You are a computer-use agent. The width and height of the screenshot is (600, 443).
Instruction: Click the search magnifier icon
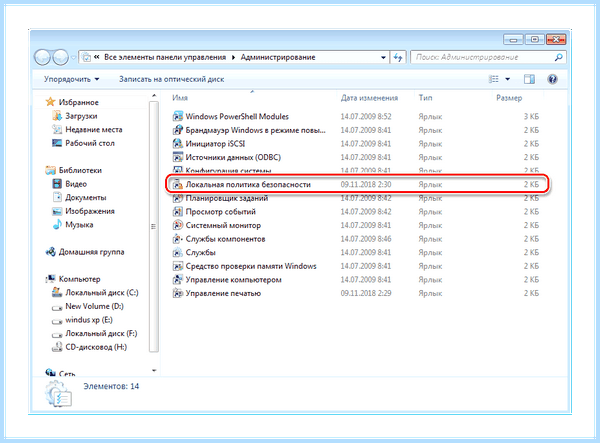point(559,57)
